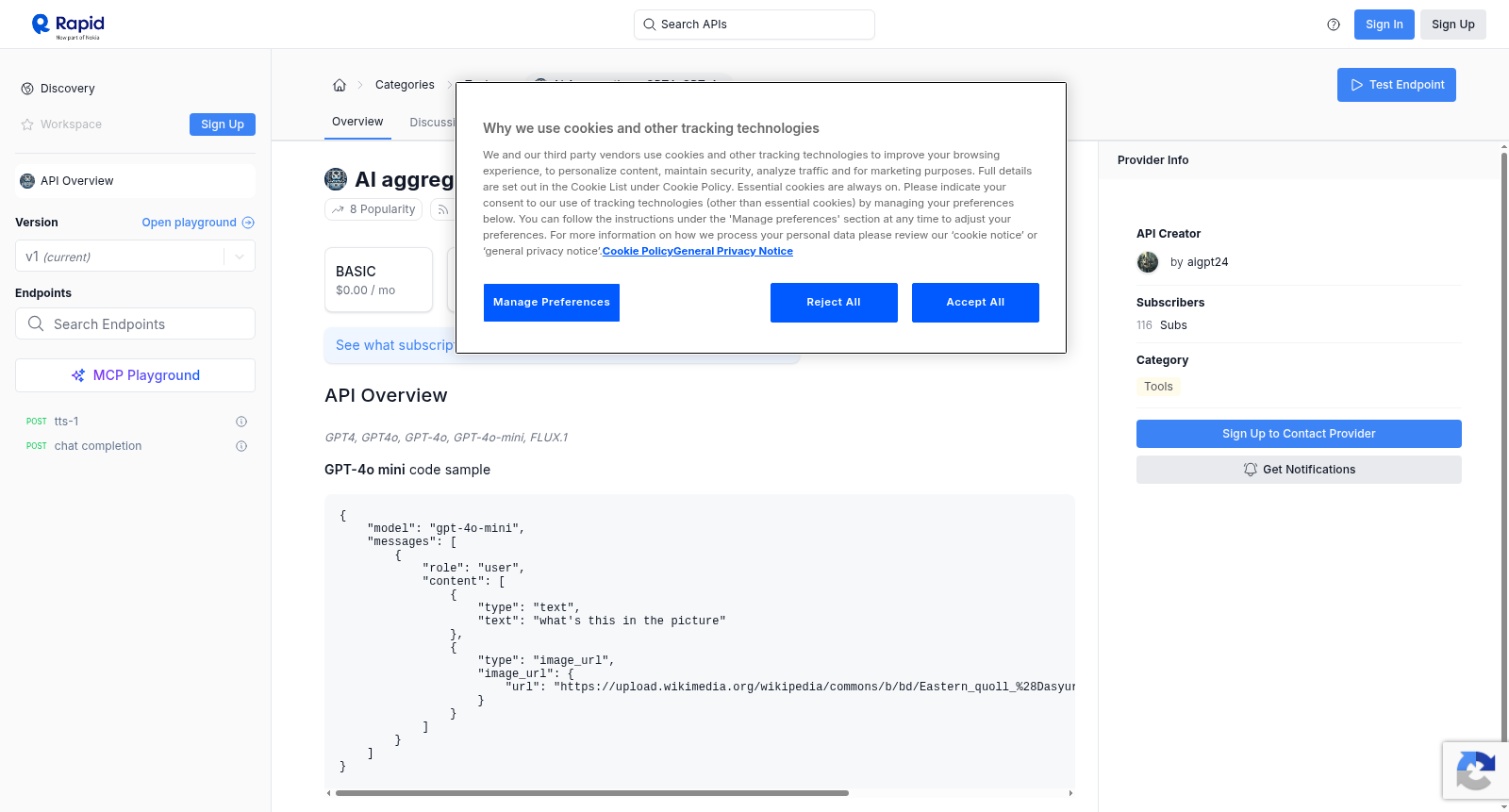Select the API Overview sidebar item
This screenshot has height=812, width=1509.
point(135,181)
